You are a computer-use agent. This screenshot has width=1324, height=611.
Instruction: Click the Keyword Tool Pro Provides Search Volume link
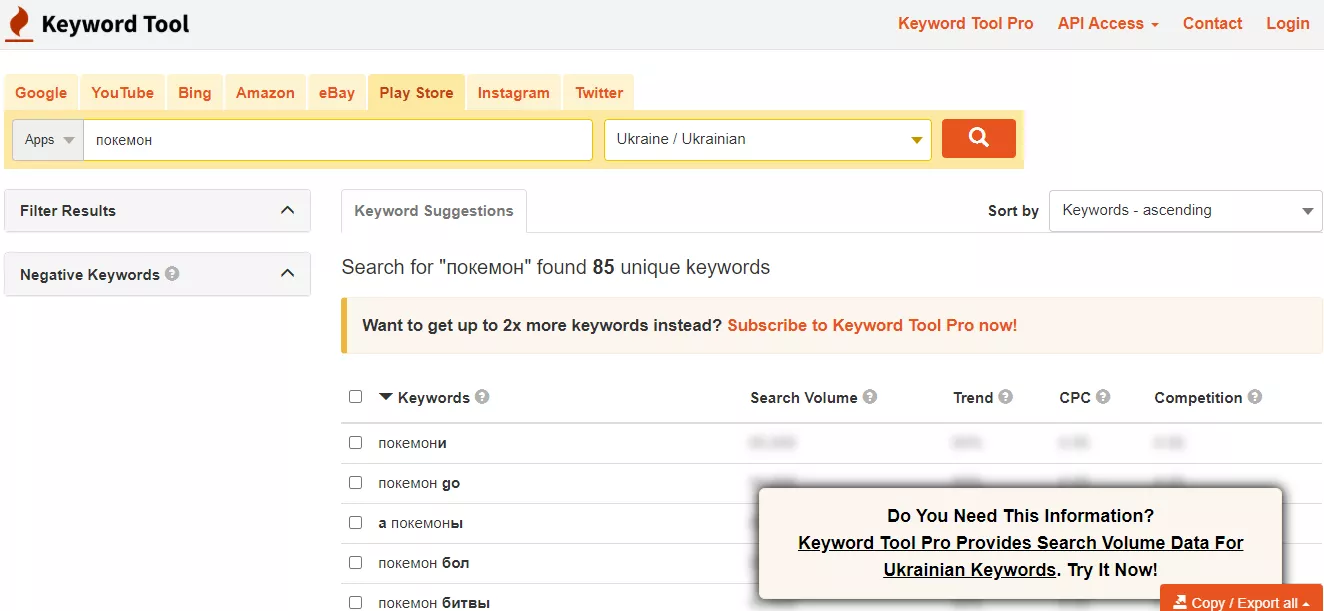[x=1021, y=556]
